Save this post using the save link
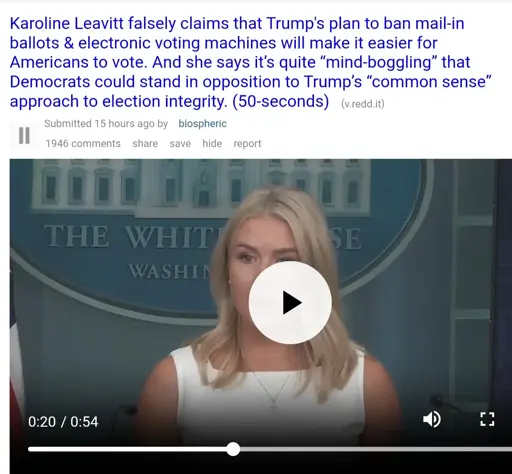The width and height of the screenshot is (512, 474). (x=180, y=144)
